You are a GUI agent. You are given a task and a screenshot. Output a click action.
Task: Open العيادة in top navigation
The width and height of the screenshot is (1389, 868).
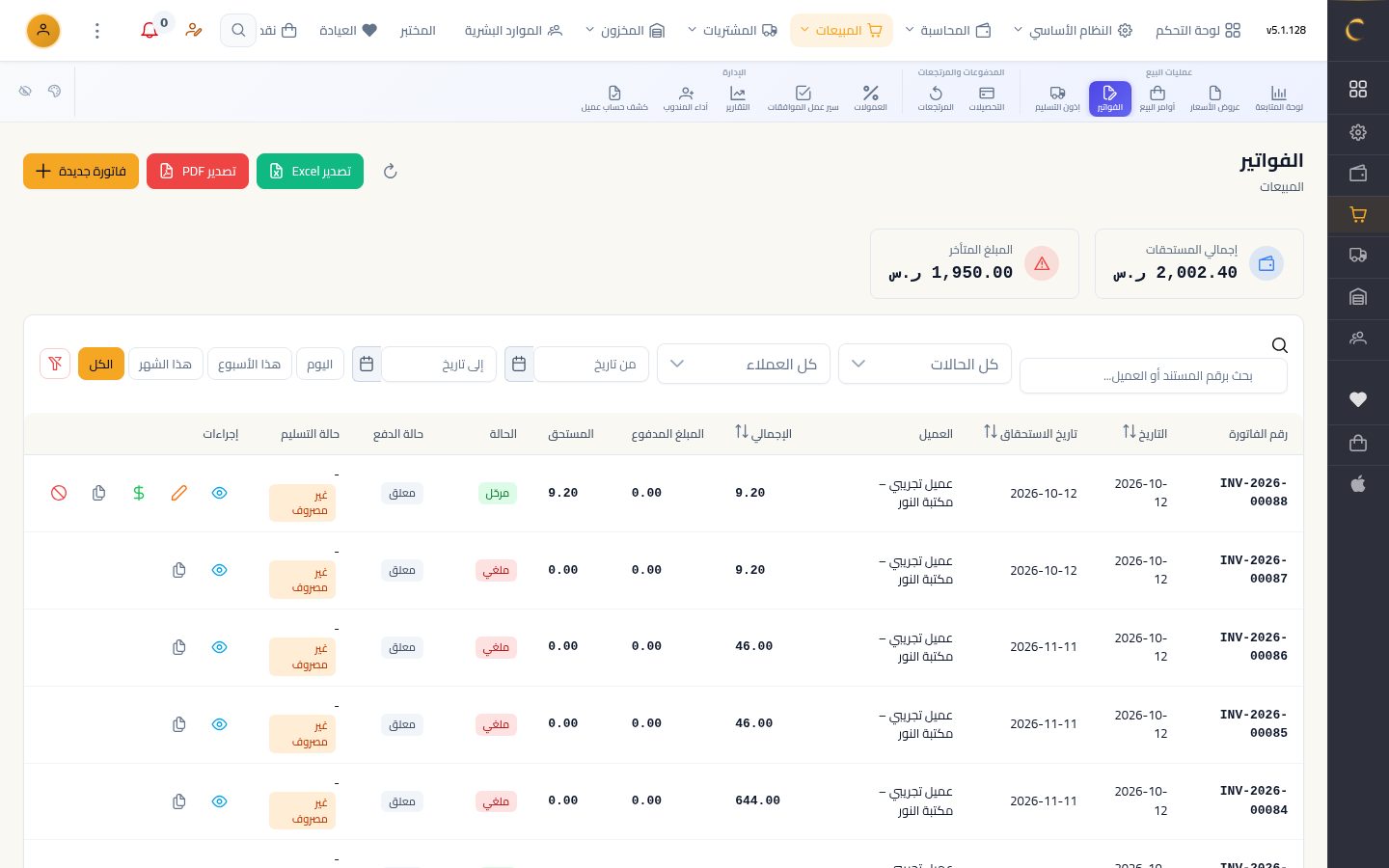tap(348, 30)
